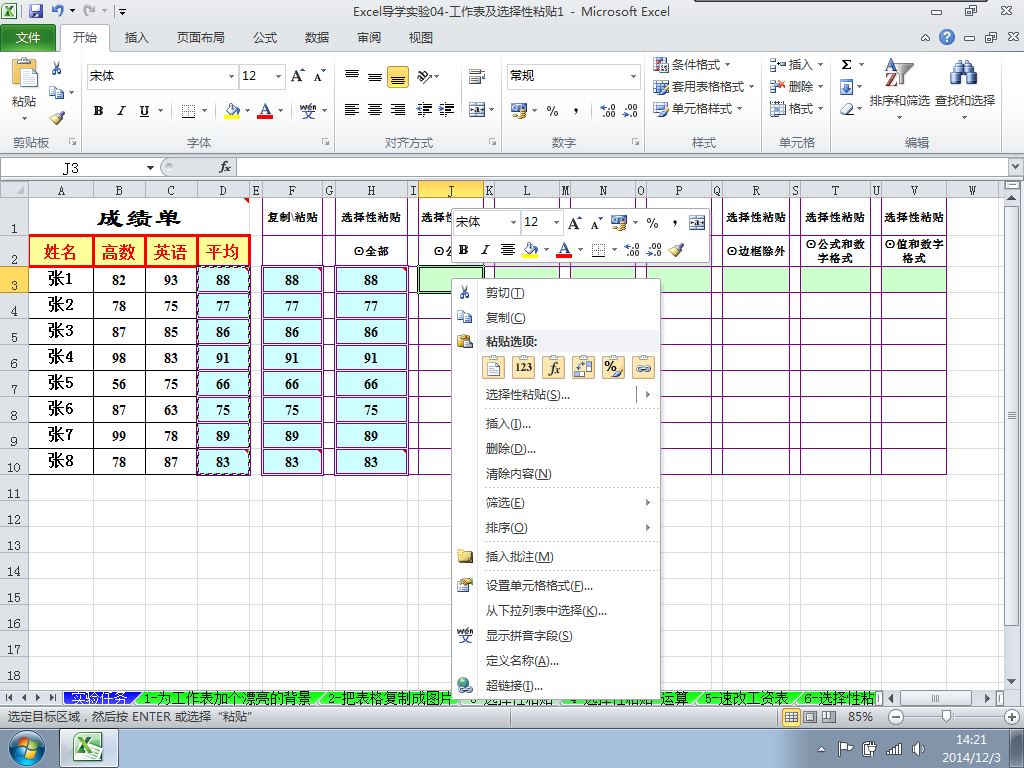
Task: Choose Paste Formatting (%) paste option
Action: [613, 368]
